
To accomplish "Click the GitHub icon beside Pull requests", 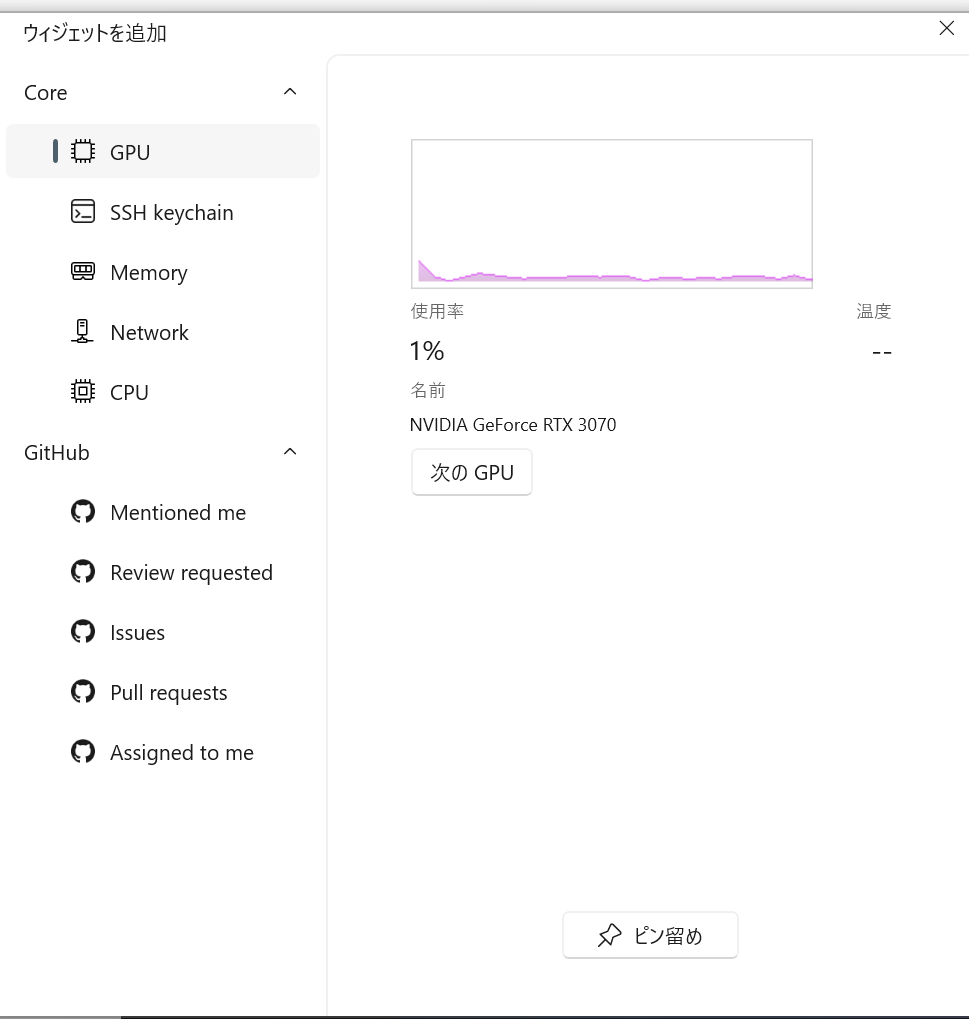I will tap(83, 691).
